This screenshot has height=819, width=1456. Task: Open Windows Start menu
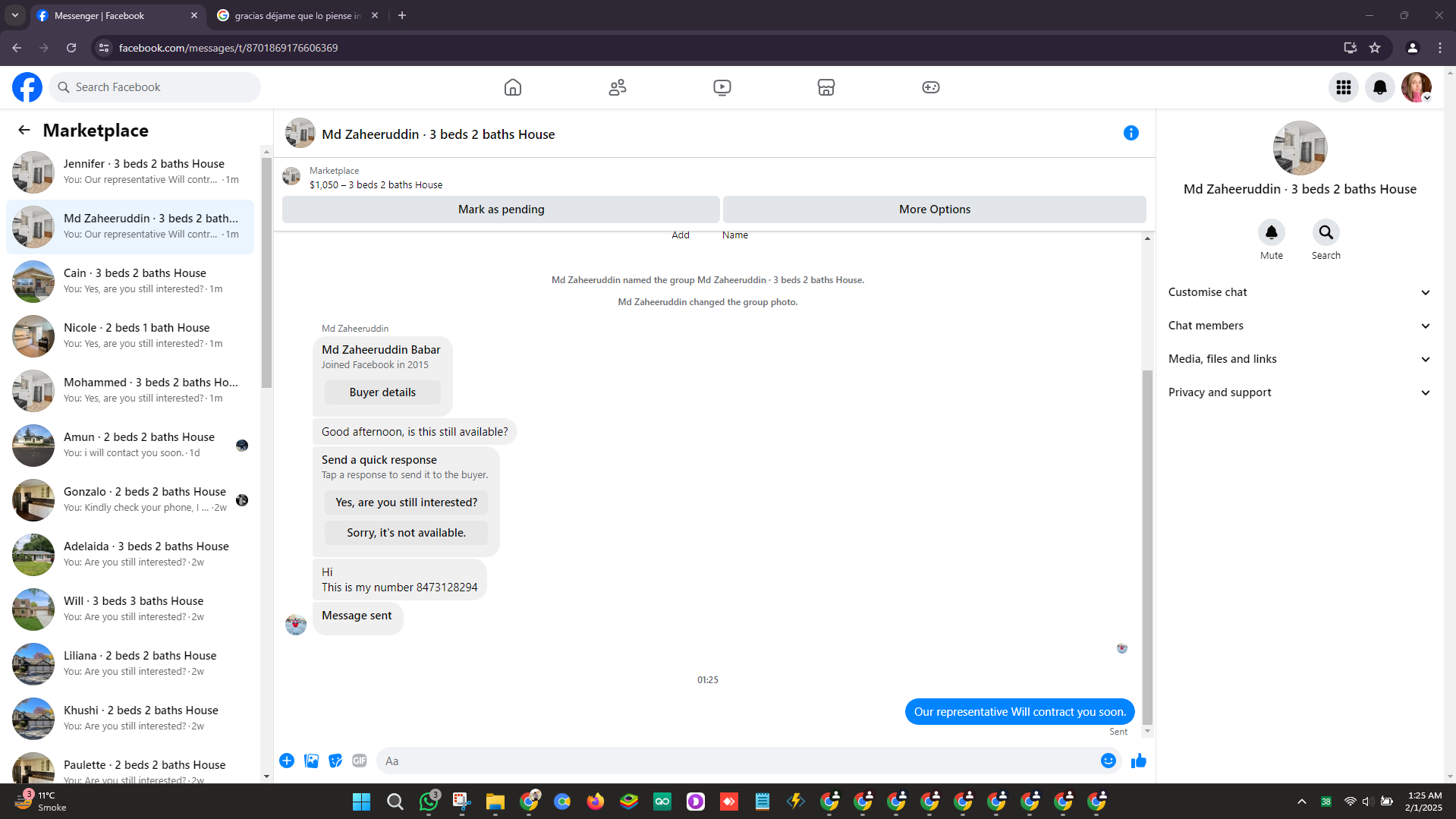[362, 801]
